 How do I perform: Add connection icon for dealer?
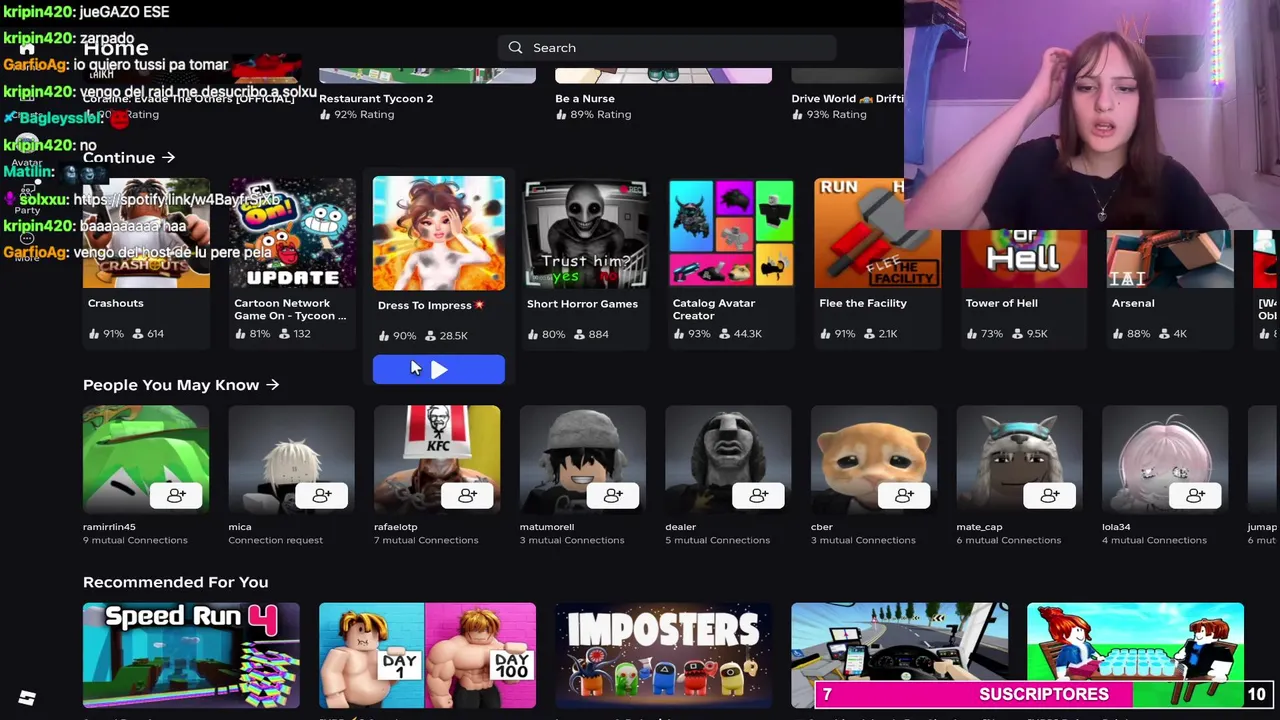pyautogui.click(x=759, y=495)
